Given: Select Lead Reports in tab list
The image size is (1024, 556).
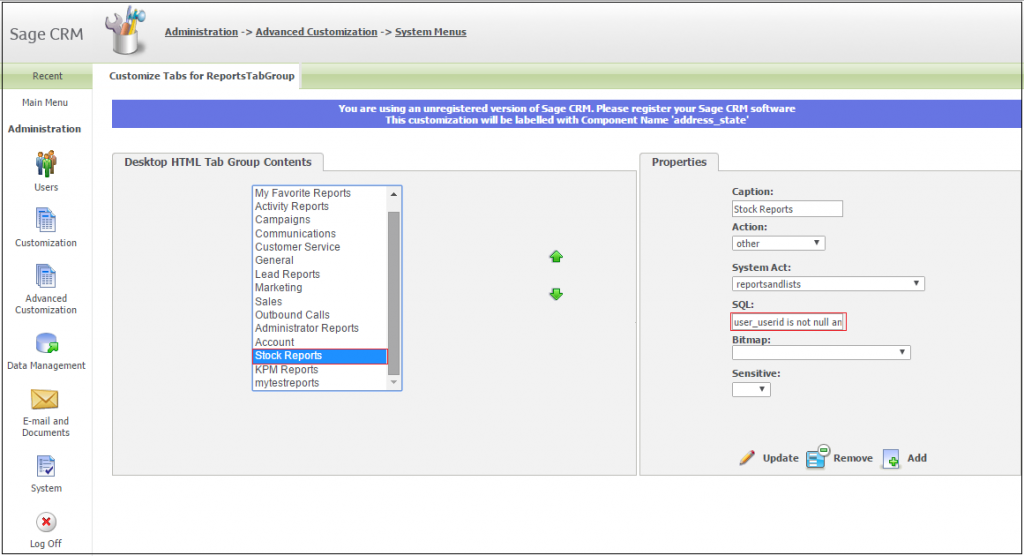Looking at the screenshot, I should pos(320,274).
